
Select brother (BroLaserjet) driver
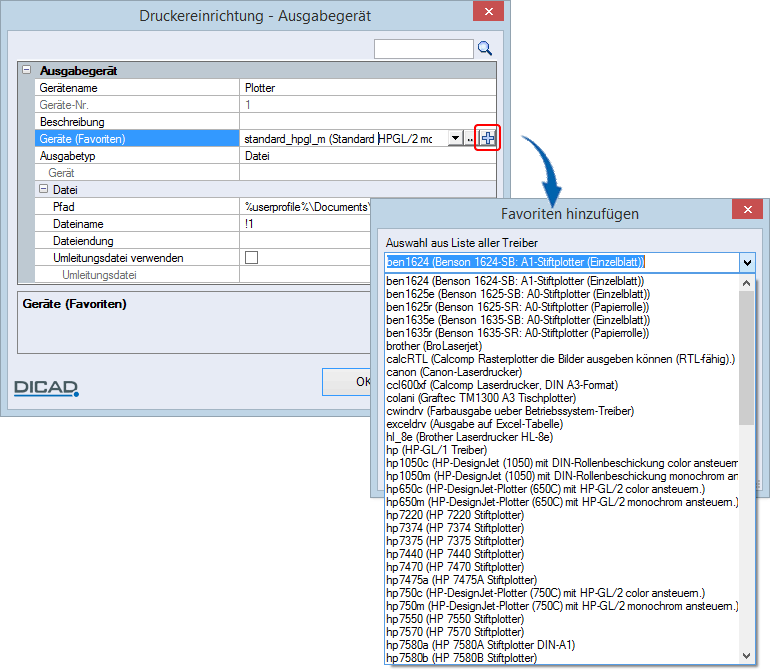562,346
